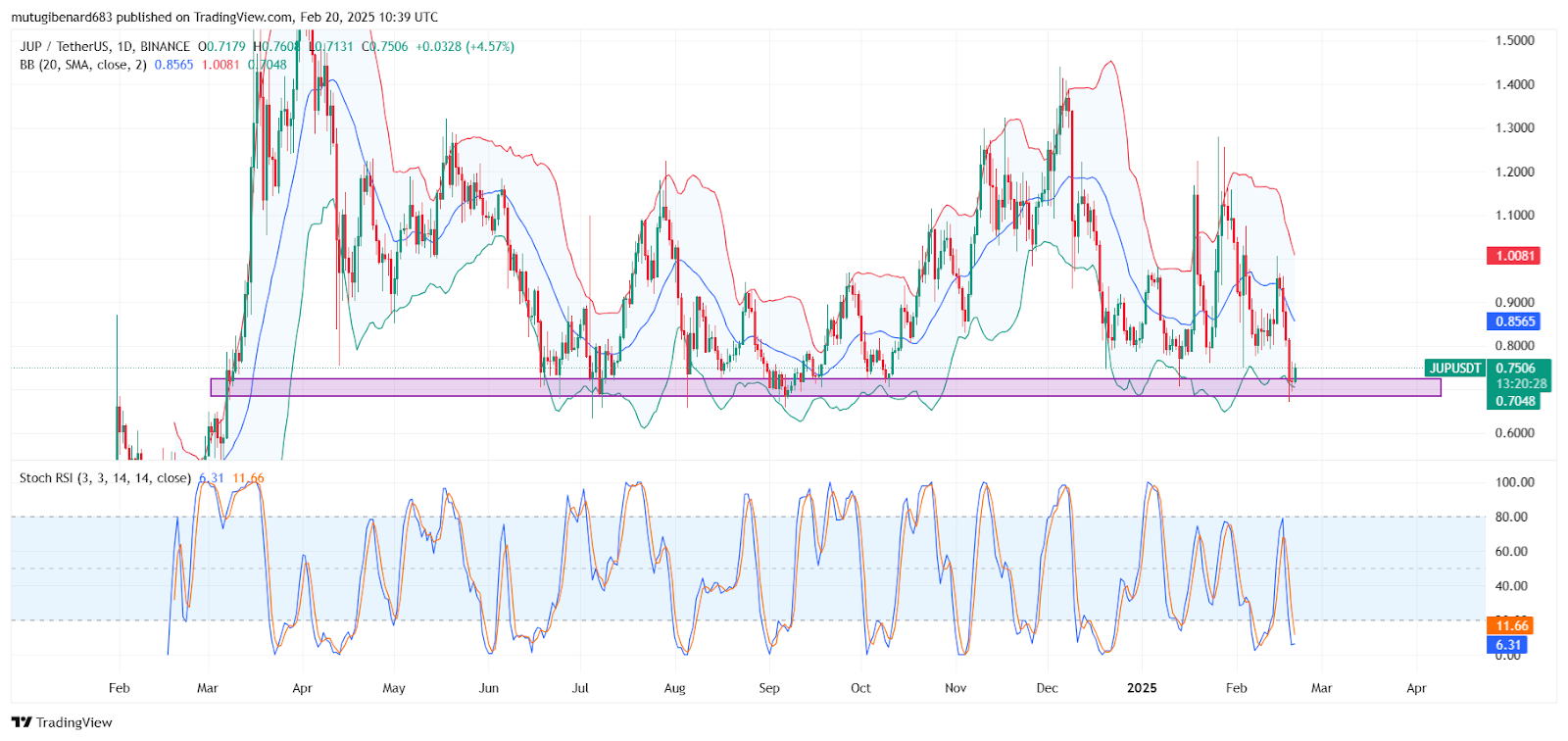The width and height of the screenshot is (1568, 741).
Task: Click the May label on time axis
Action: coord(394,688)
